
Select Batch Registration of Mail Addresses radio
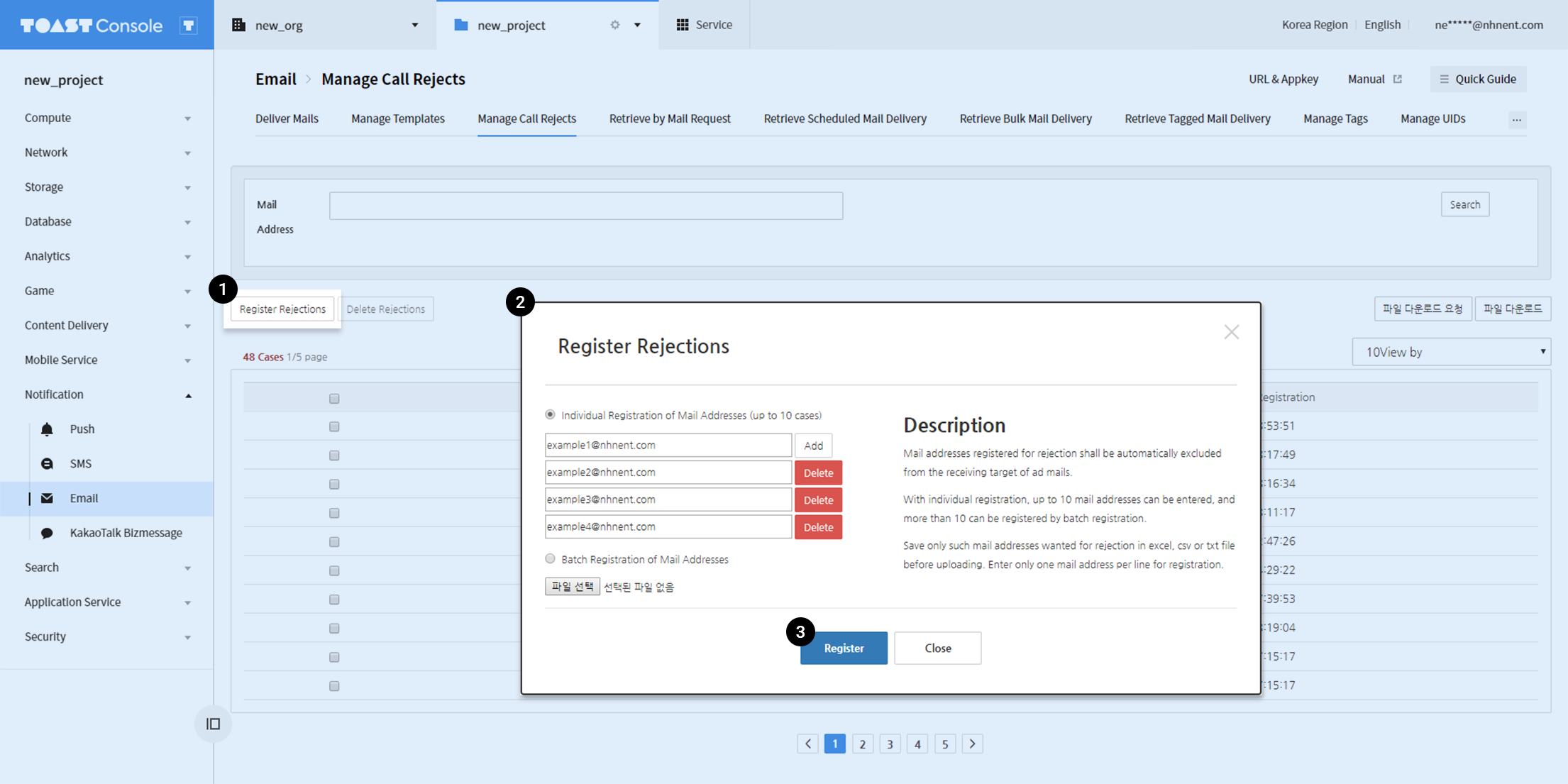pos(550,559)
